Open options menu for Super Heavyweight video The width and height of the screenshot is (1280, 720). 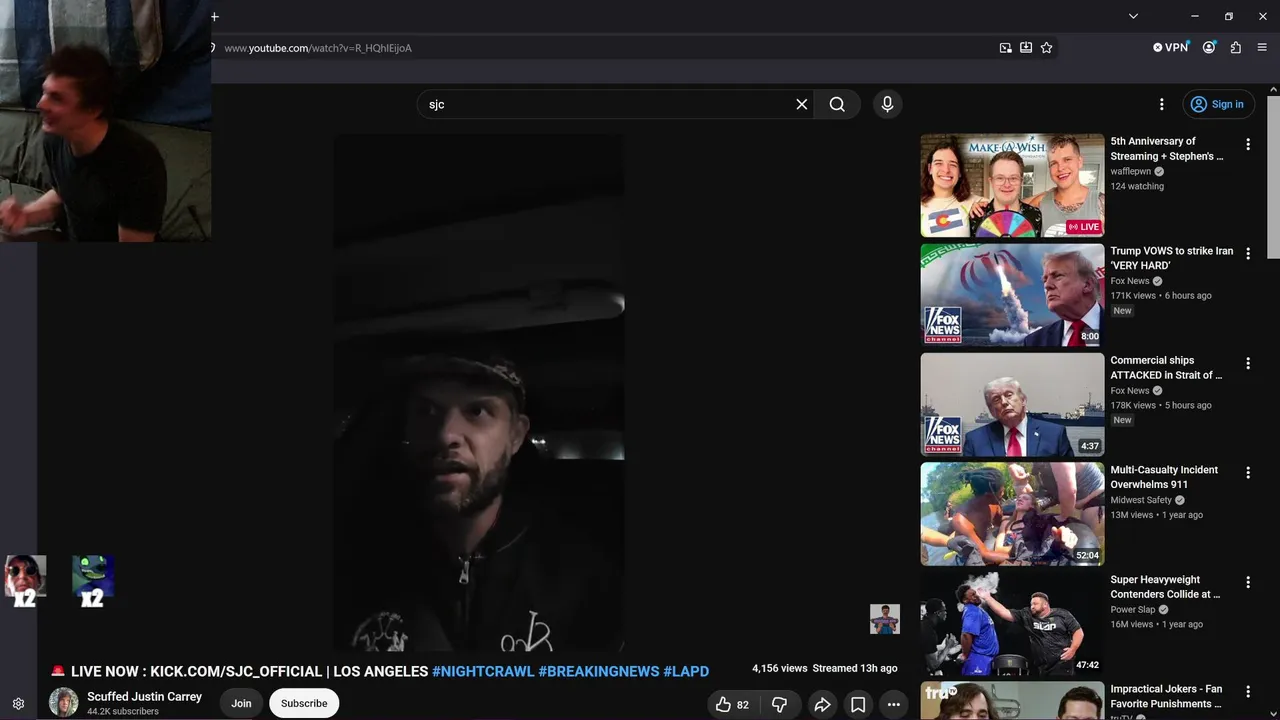[x=1247, y=583]
